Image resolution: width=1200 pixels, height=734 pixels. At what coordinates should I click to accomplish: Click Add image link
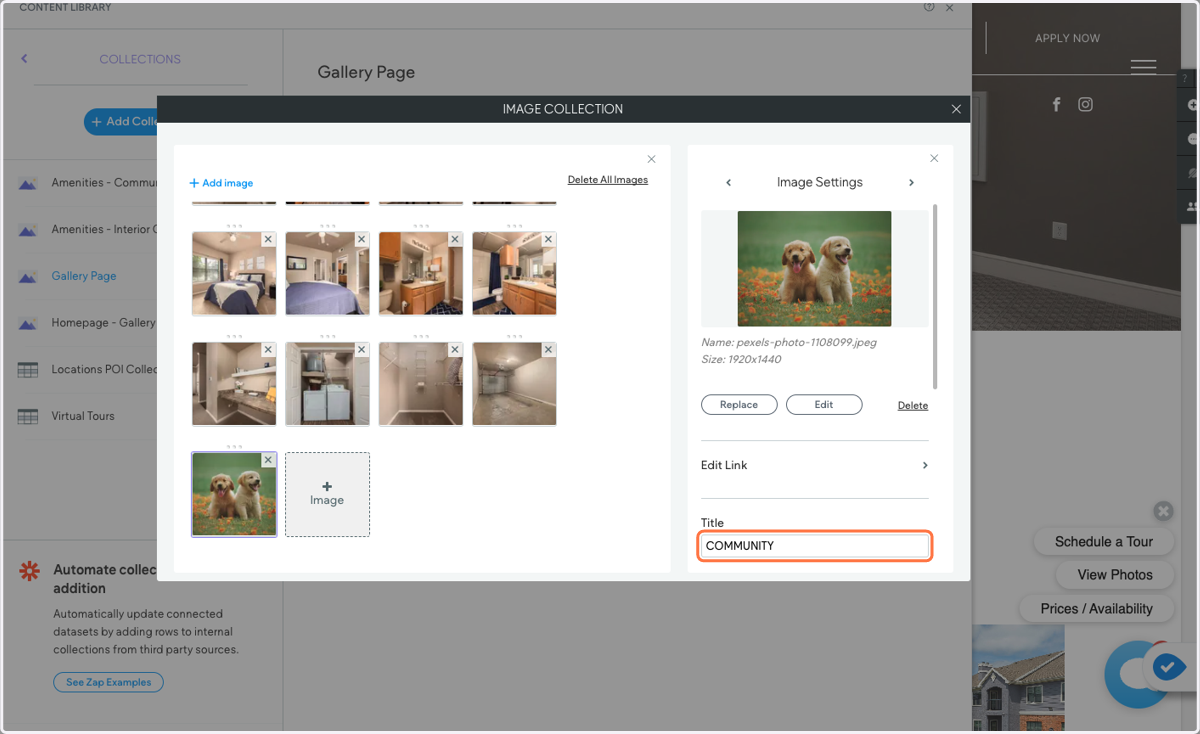221,183
